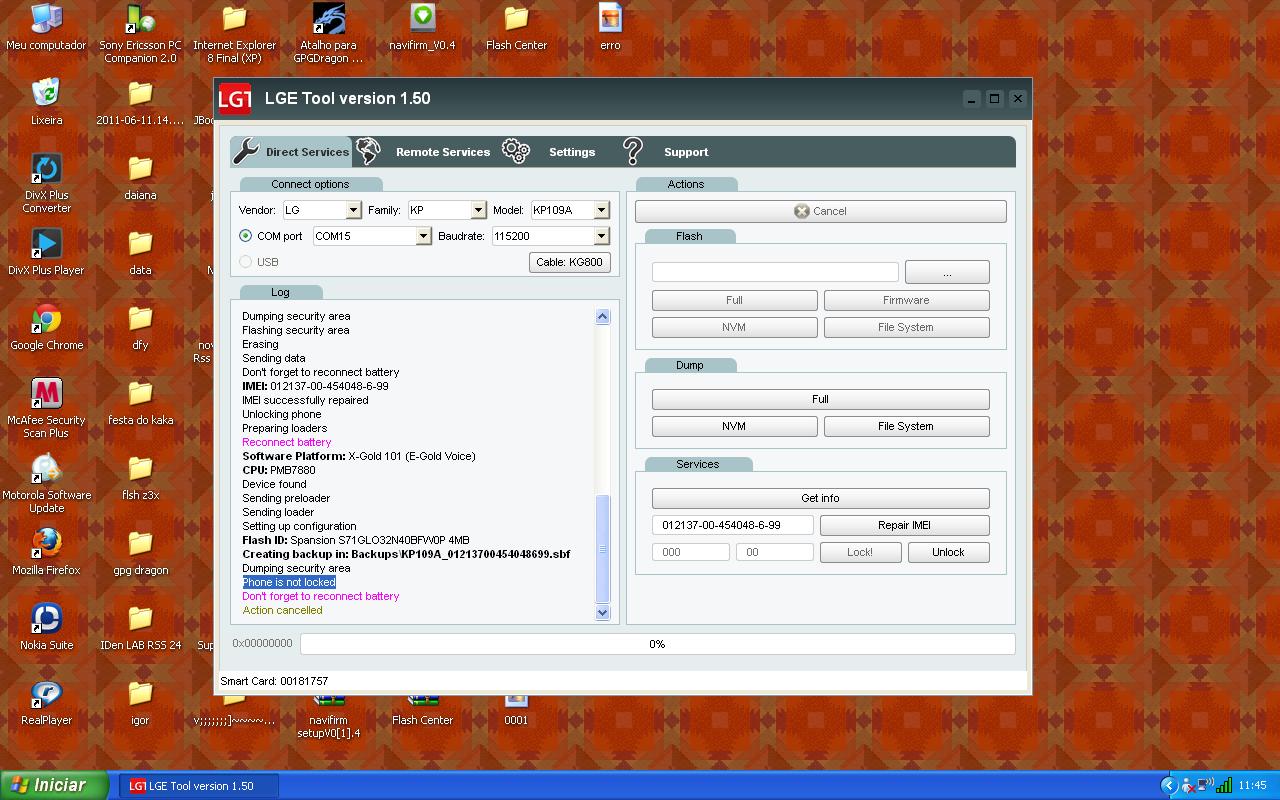Open the erro file icon
This screenshot has width=1280, height=800.
pyautogui.click(x=610, y=27)
